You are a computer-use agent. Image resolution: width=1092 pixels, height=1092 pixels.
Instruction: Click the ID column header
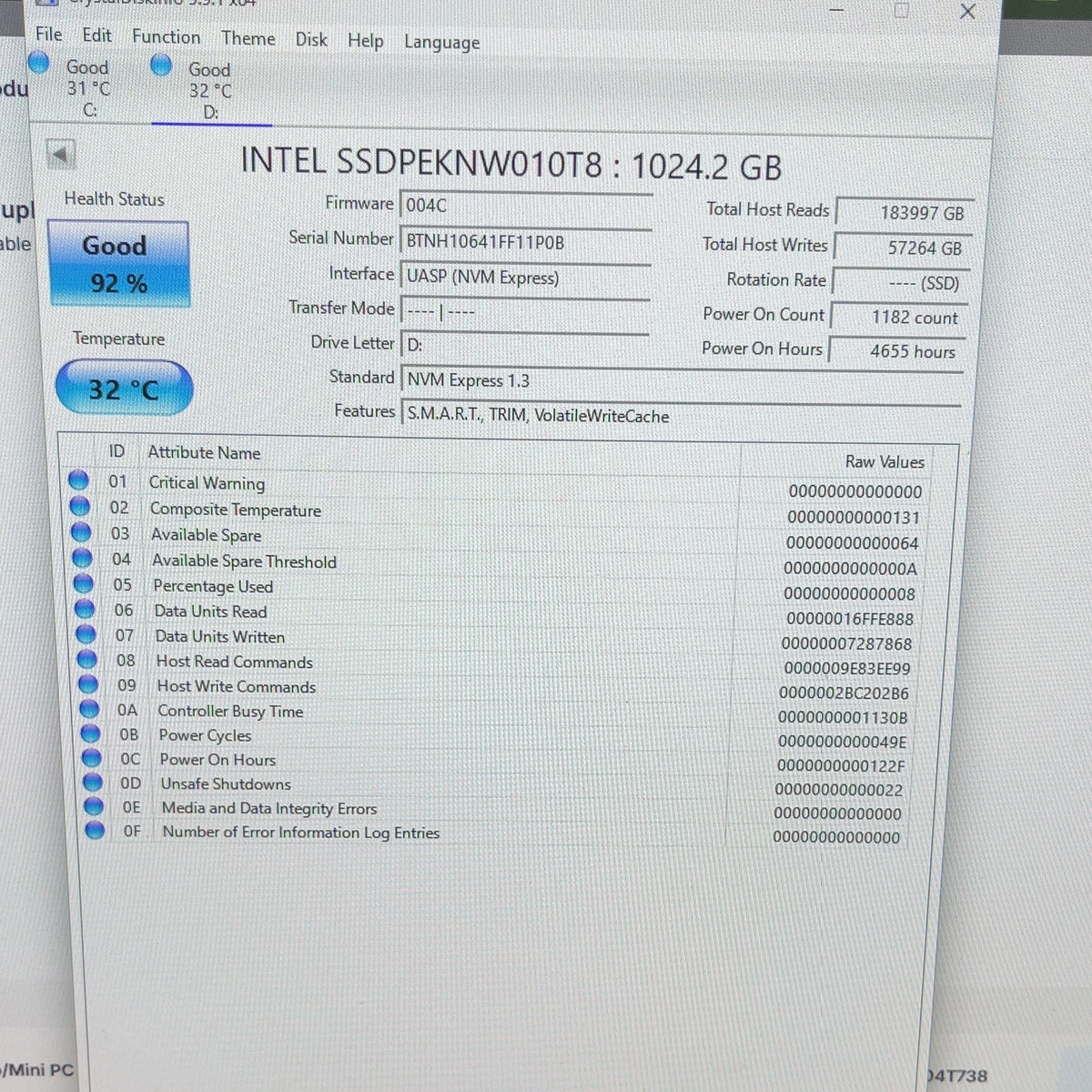tap(116, 451)
